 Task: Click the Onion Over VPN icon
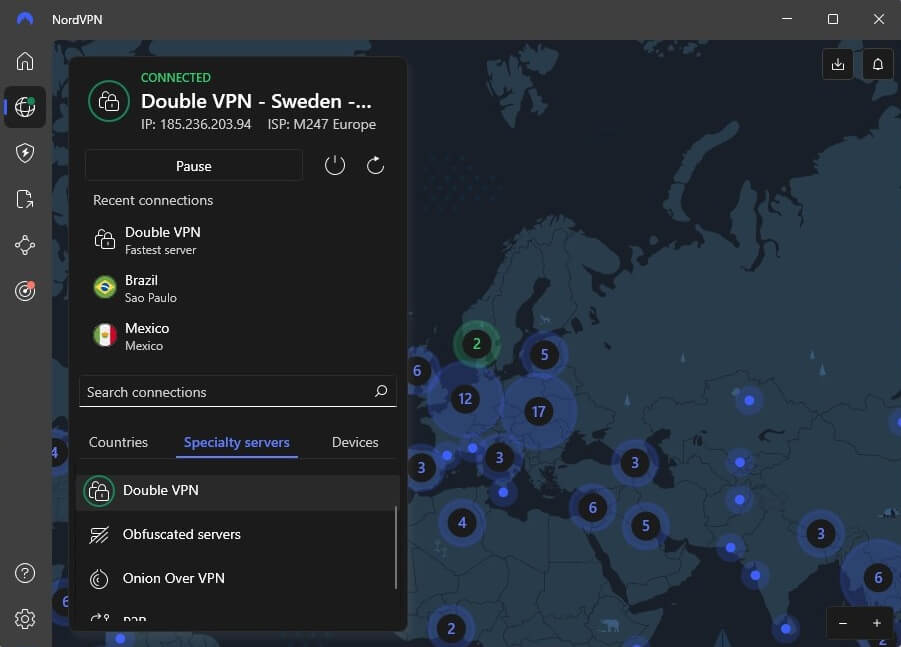(x=99, y=579)
